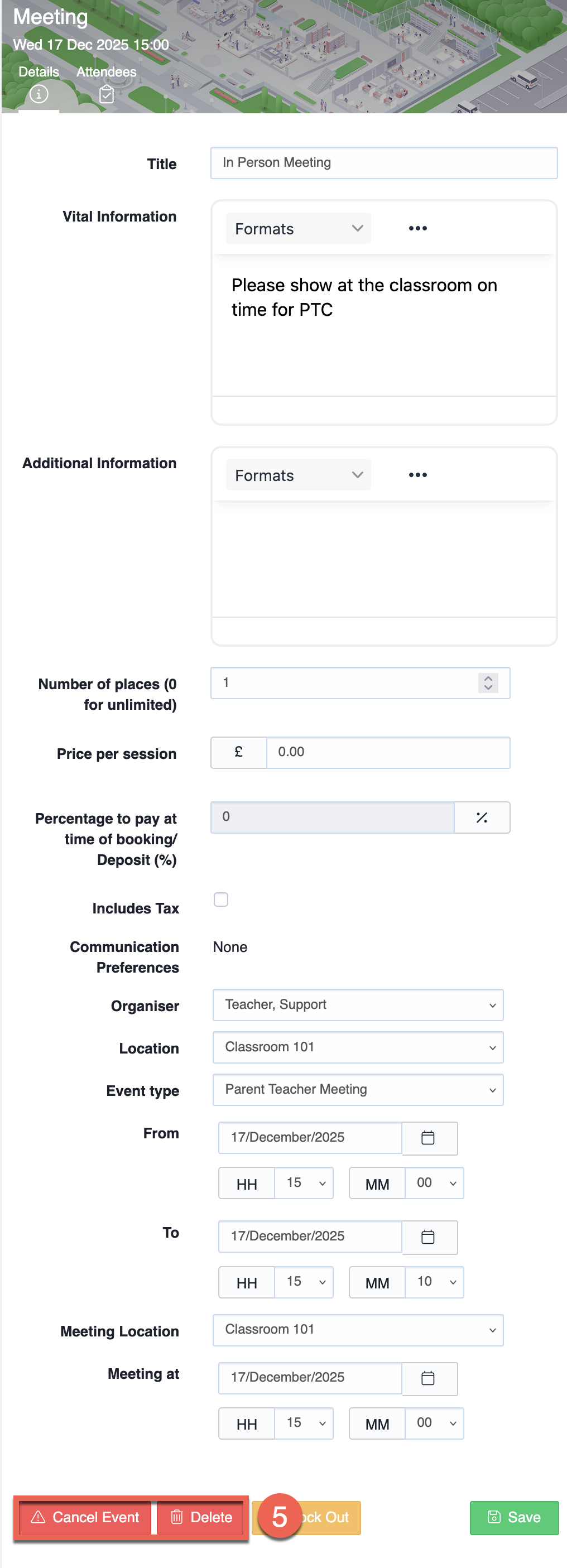Switch to the Details tab
The width and height of the screenshot is (567, 1568).
[39, 72]
